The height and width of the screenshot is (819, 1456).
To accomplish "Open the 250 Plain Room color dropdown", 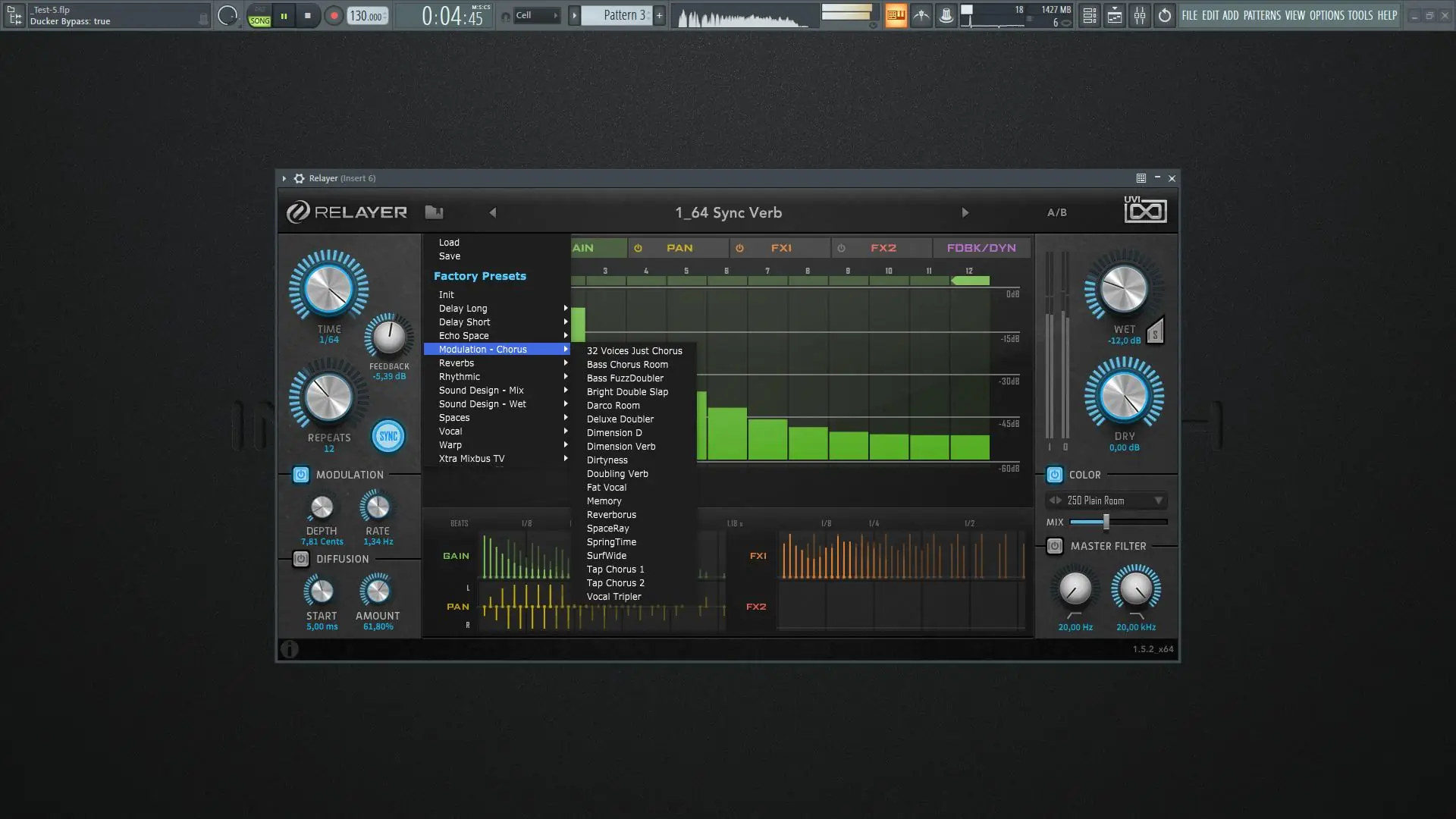I will click(1106, 500).
